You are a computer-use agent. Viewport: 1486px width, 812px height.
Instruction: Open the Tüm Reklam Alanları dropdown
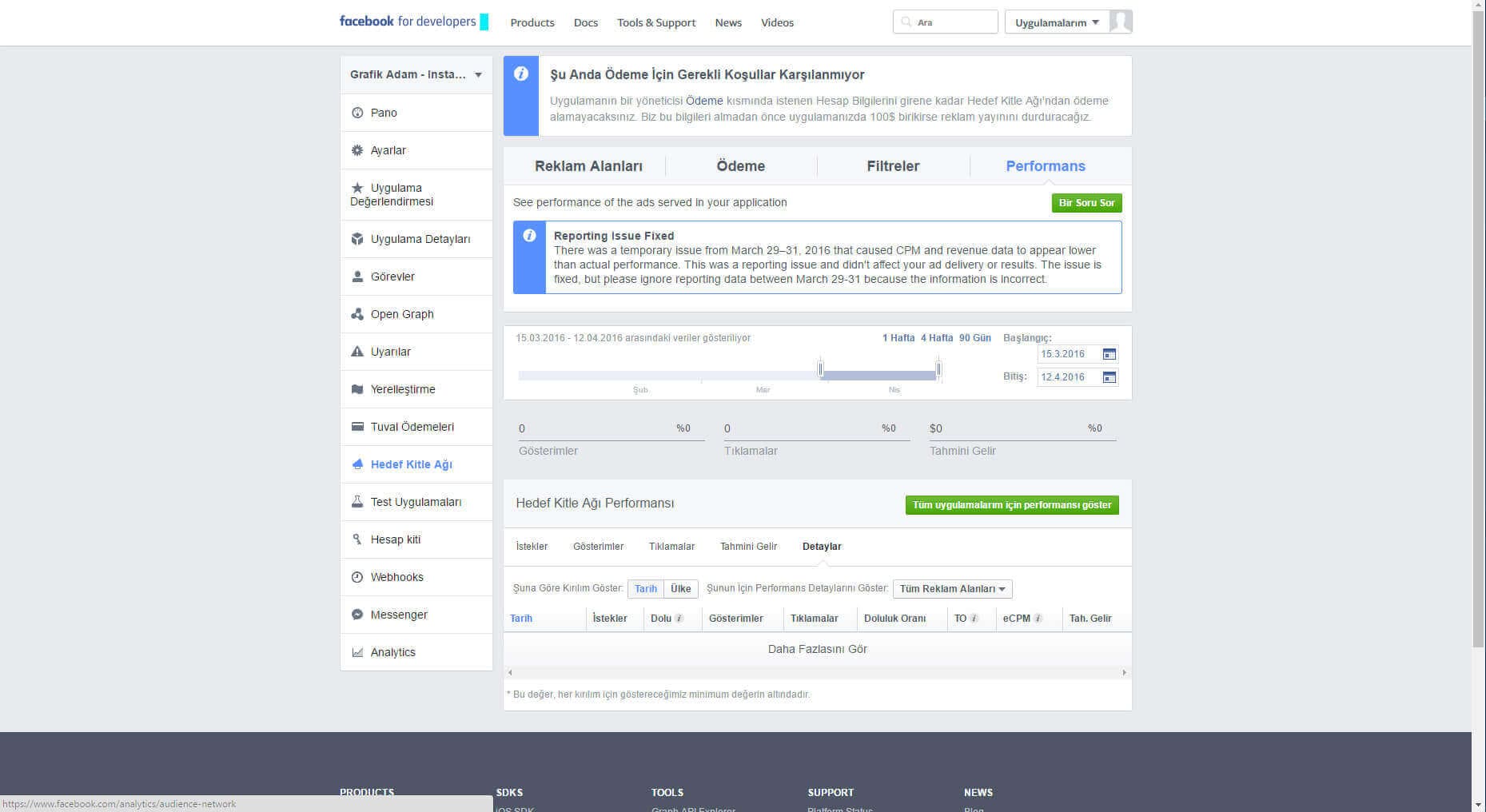tap(953, 589)
